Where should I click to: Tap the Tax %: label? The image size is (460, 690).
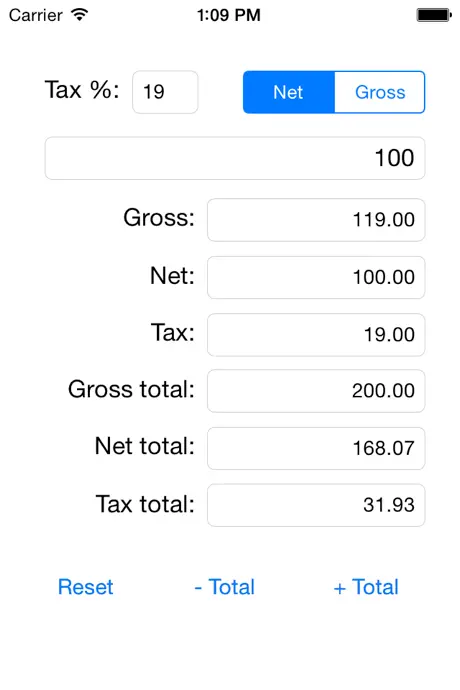[82, 90]
